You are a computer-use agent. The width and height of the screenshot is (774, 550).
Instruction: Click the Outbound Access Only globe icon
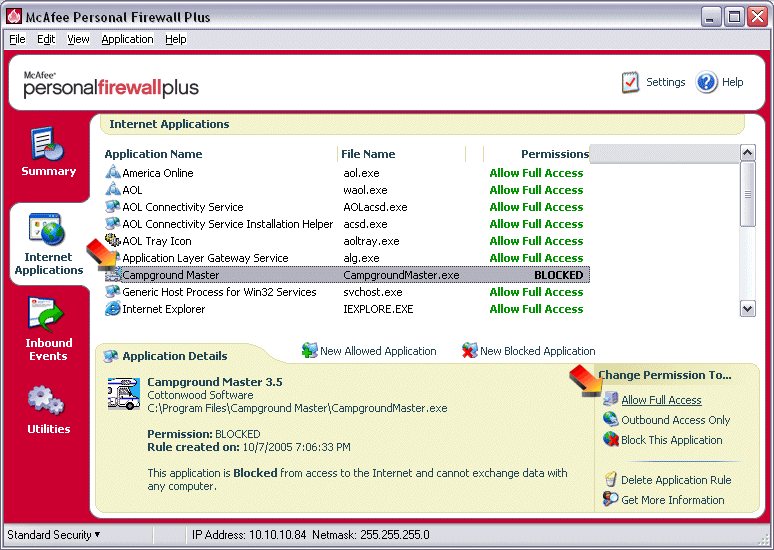[x=611, y=419]
